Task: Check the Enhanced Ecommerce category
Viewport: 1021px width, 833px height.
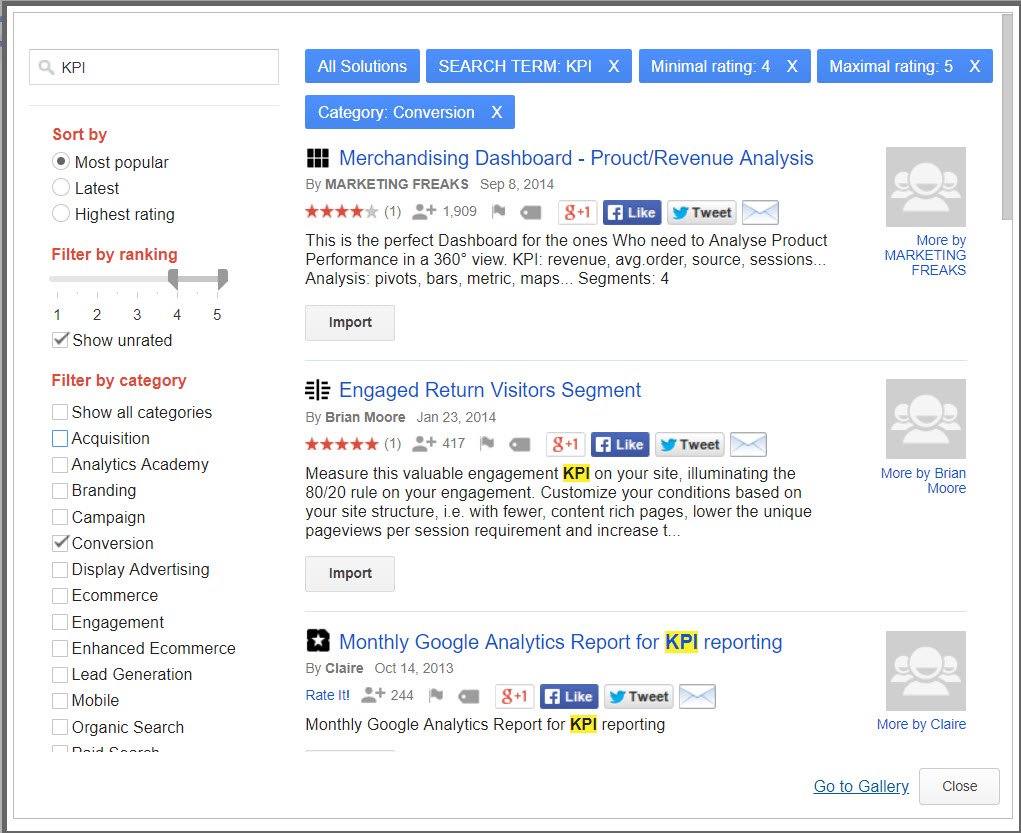Action: [60, 648]
